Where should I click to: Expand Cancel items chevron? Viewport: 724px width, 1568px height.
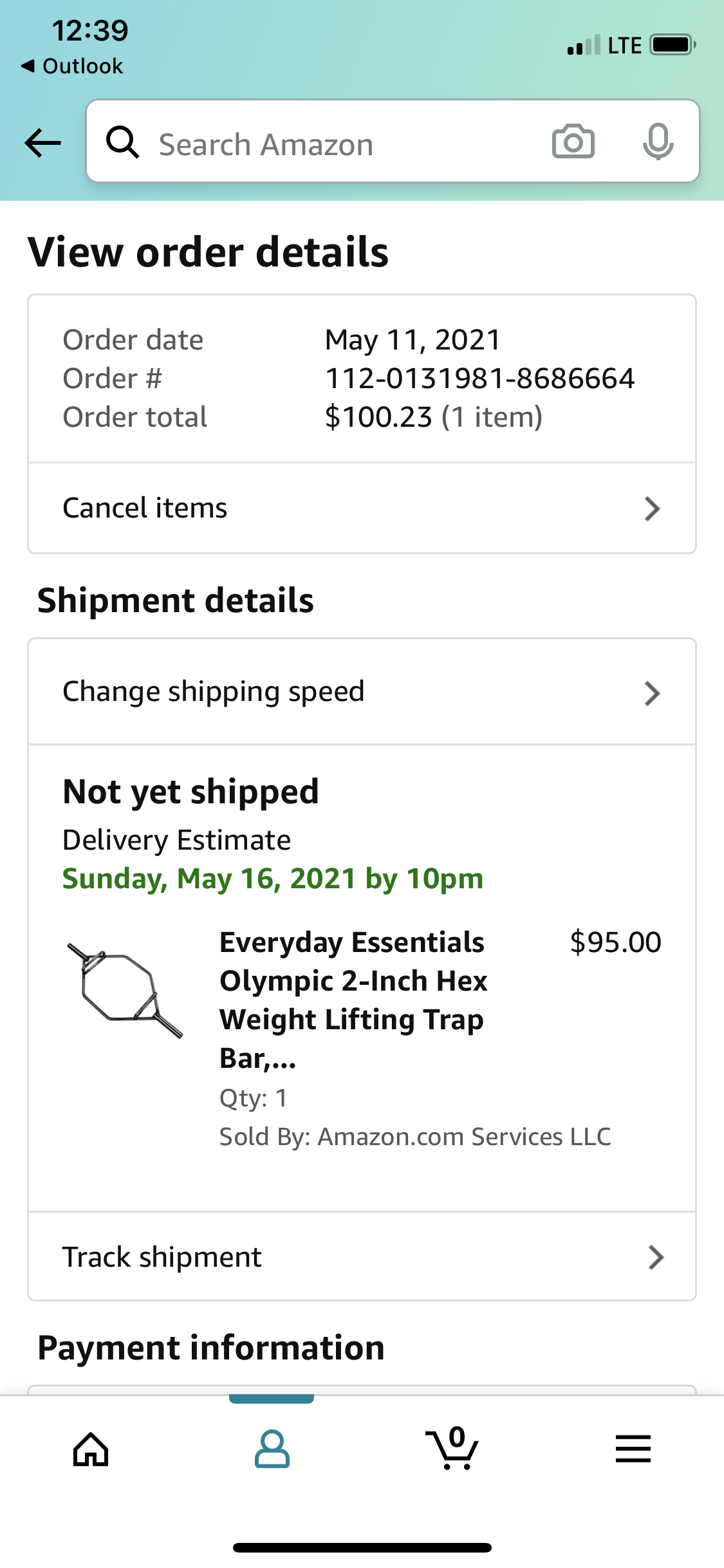tap(652, 509)
